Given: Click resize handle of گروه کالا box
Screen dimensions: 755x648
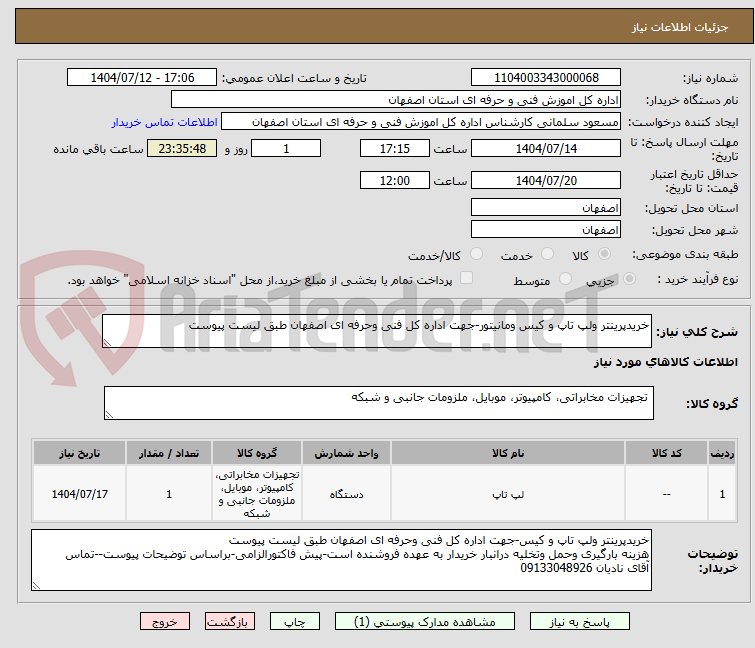Looking at the screenshot, I should click(x=109, y=415).
